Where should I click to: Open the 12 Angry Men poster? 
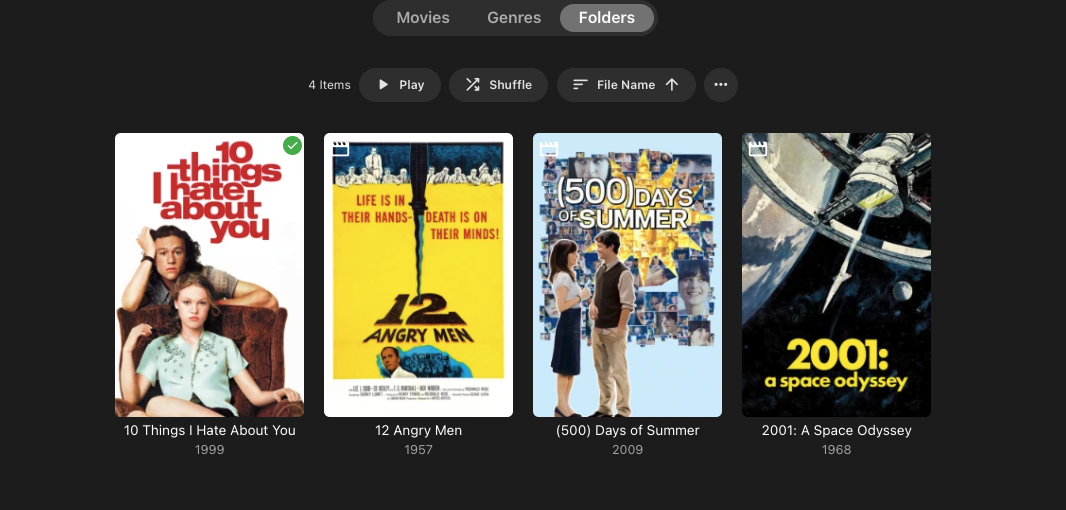418,275
